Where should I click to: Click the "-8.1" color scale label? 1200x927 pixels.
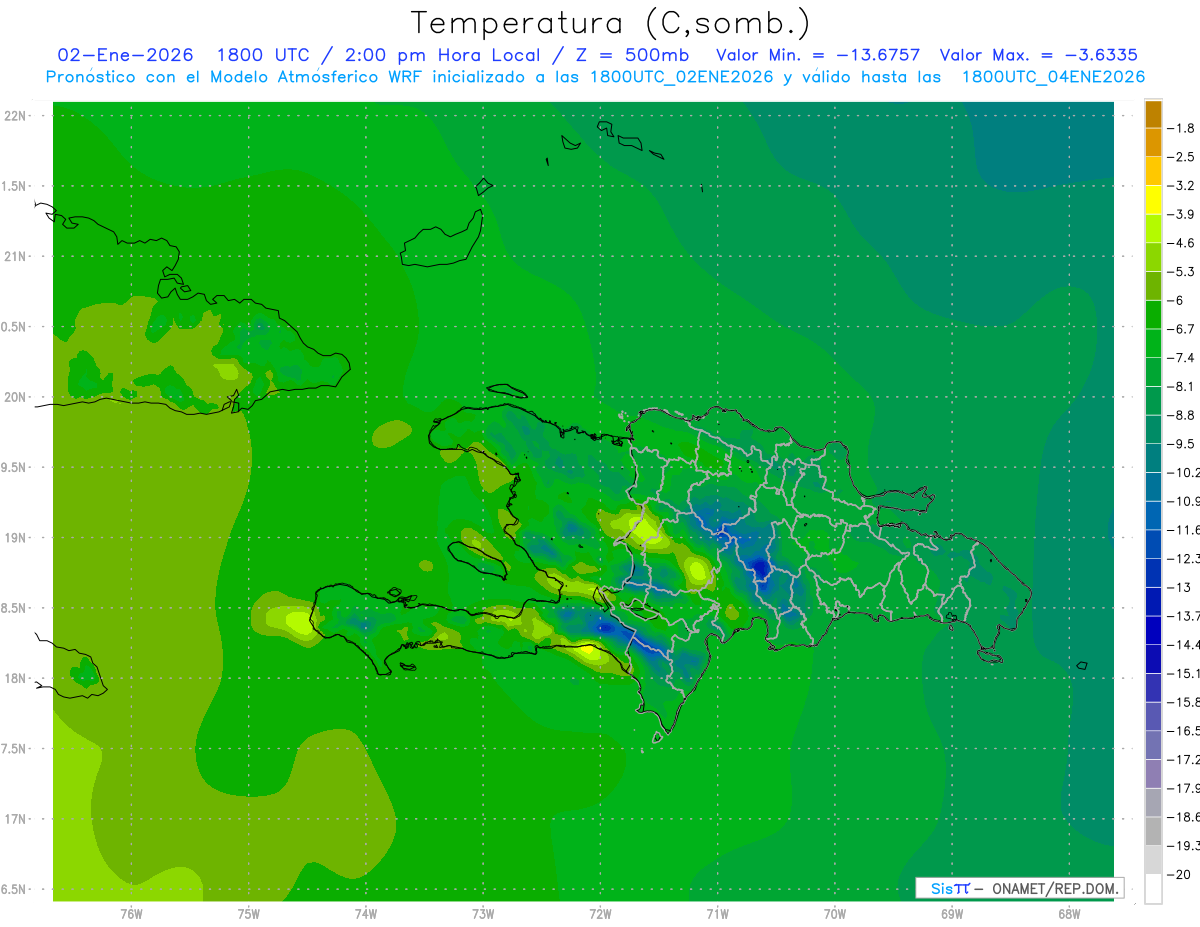click(1181, 386)
